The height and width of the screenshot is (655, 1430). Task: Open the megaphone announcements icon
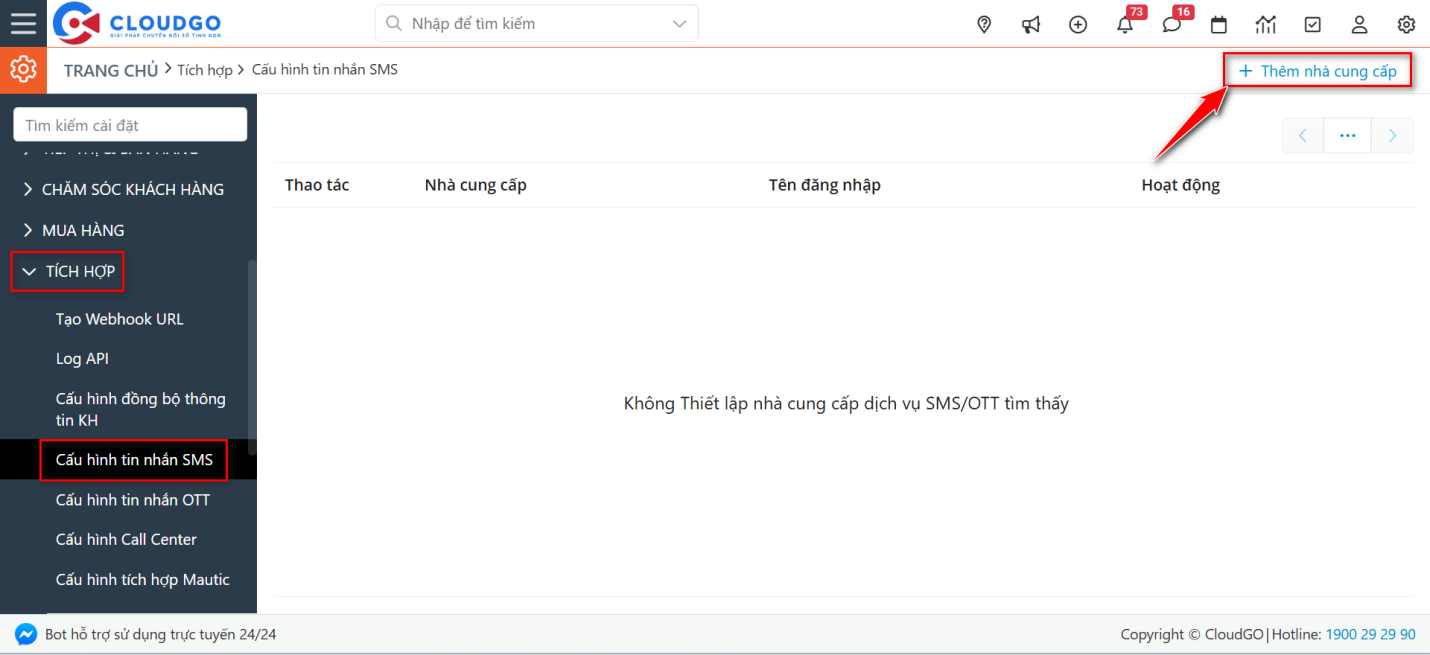pyautogui.click(x=1031, y=24)
